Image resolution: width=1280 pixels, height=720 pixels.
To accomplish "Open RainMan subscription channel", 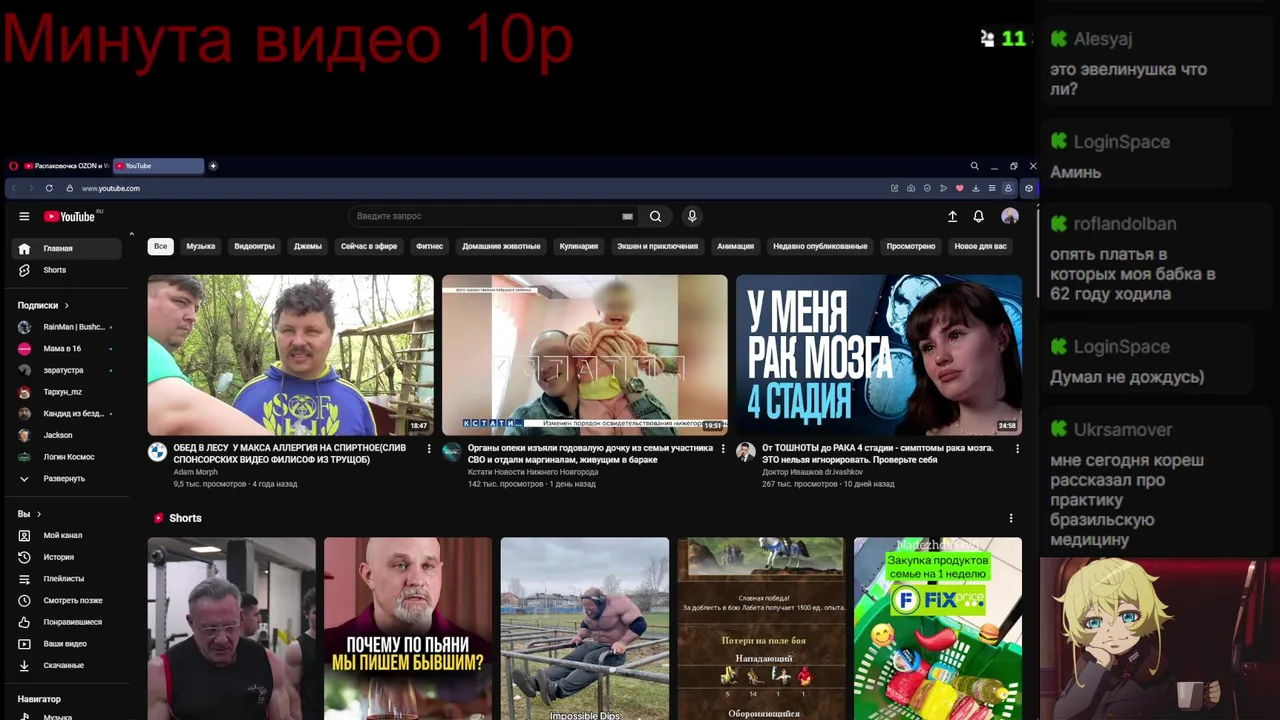I will [x=67, y=327].
